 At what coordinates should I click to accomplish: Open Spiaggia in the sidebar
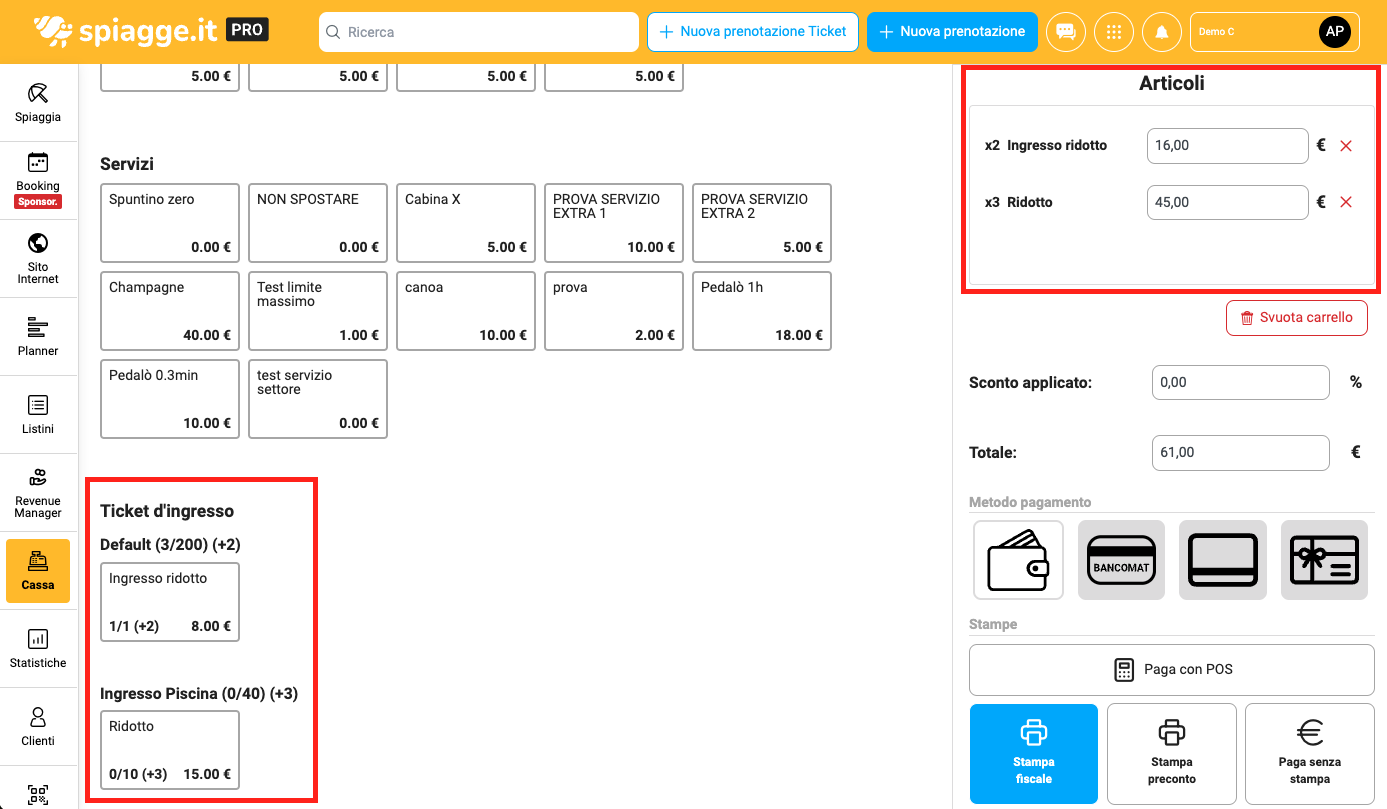tap(38, 103)
